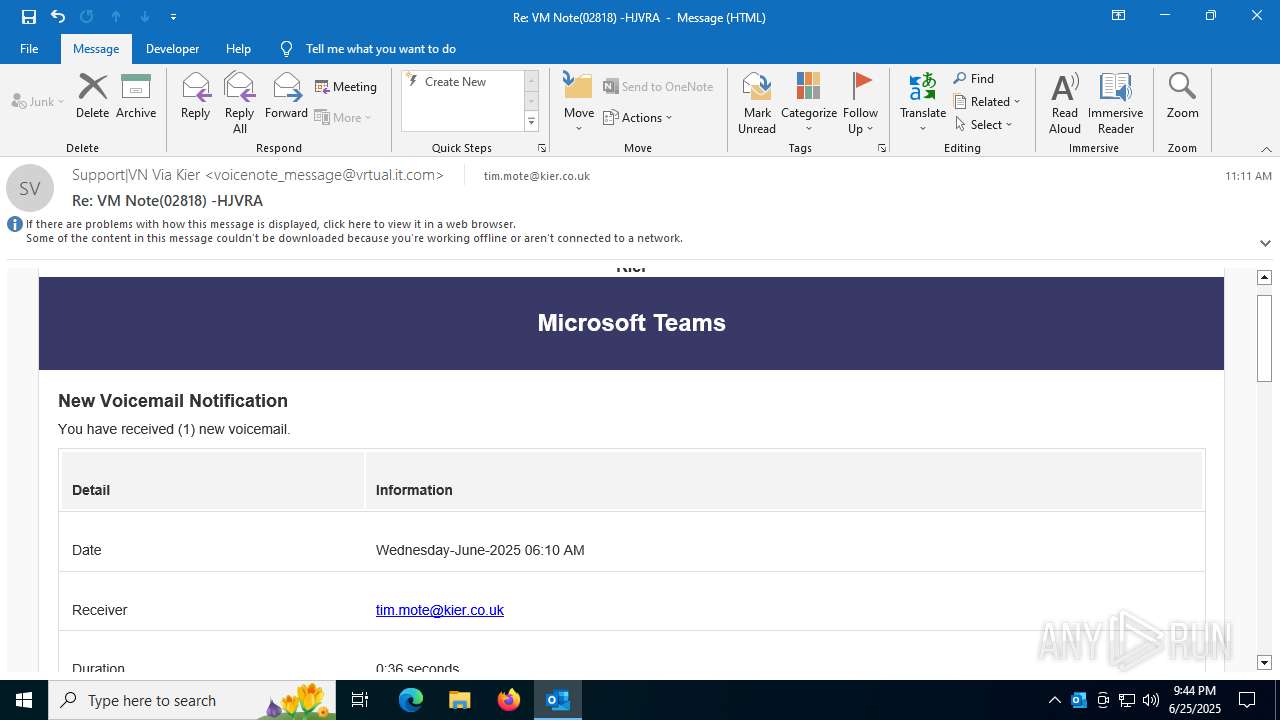Expand the More respond options

(x=343, y=117)
